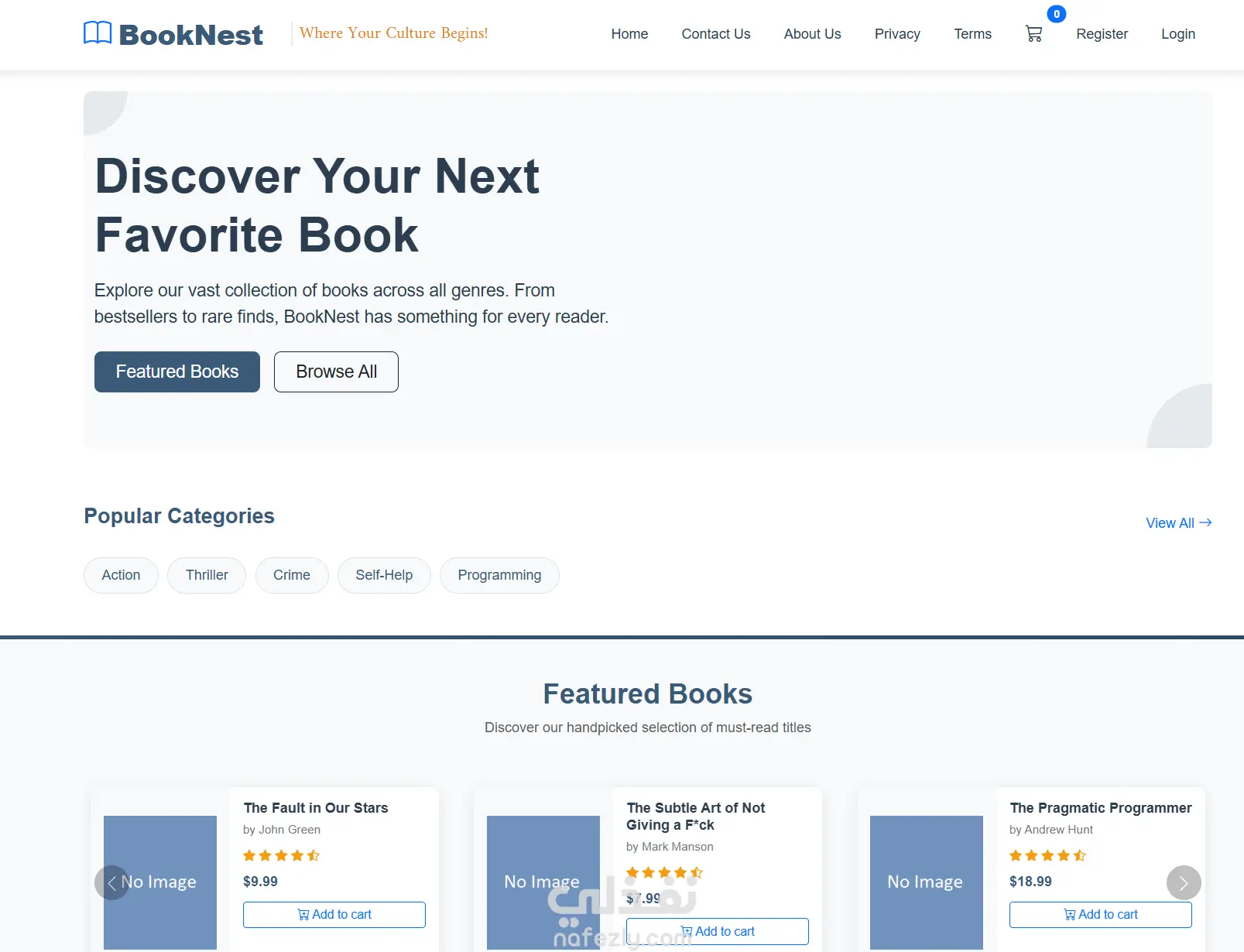
Task: Click the carousel next arrow
Action: 1183,882
